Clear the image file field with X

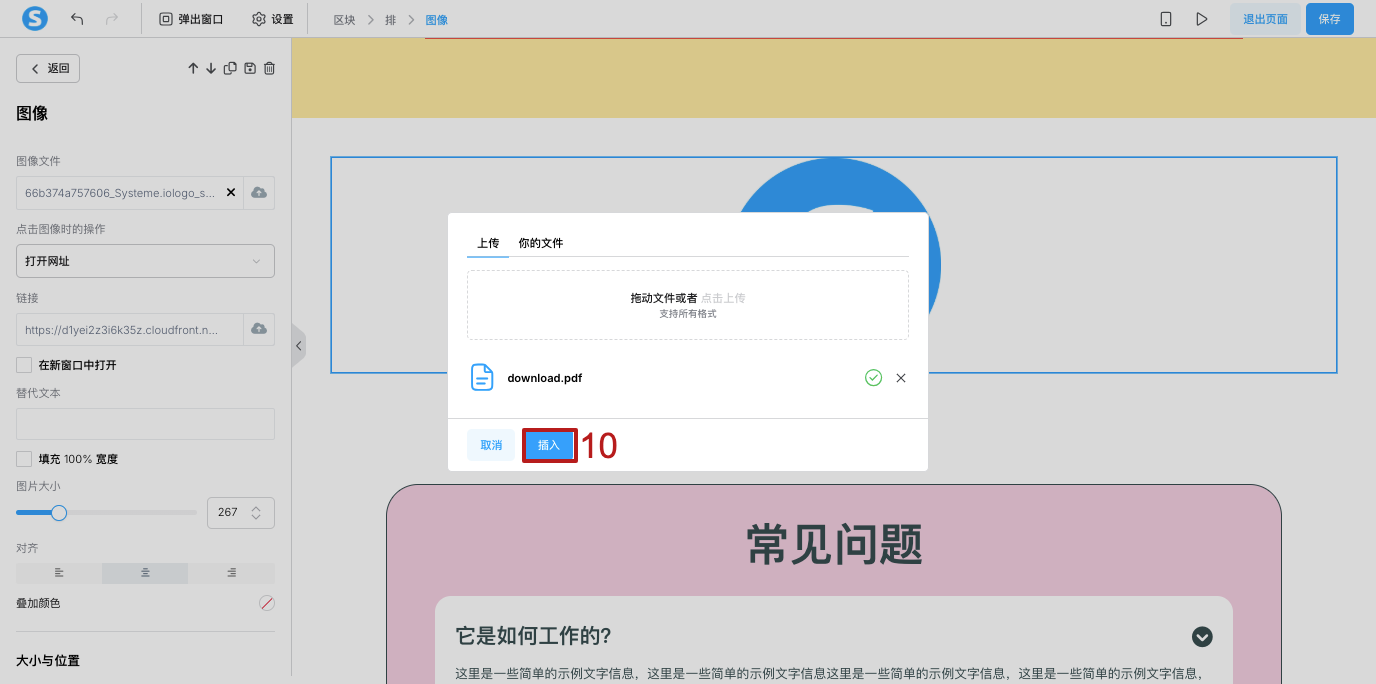point(231,192)
